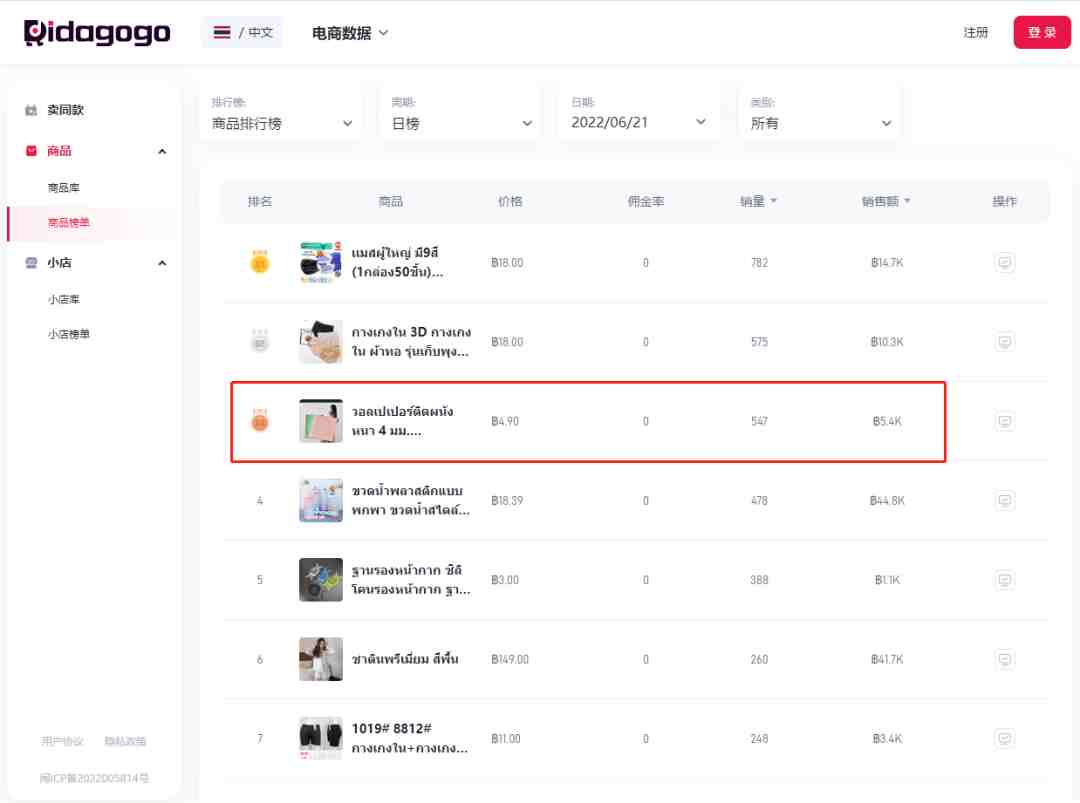Image resolution: width=1080 pixels, height=803 pixels.
Task: Open 小店榜单 in sidebar
Action: pos(68,334)
